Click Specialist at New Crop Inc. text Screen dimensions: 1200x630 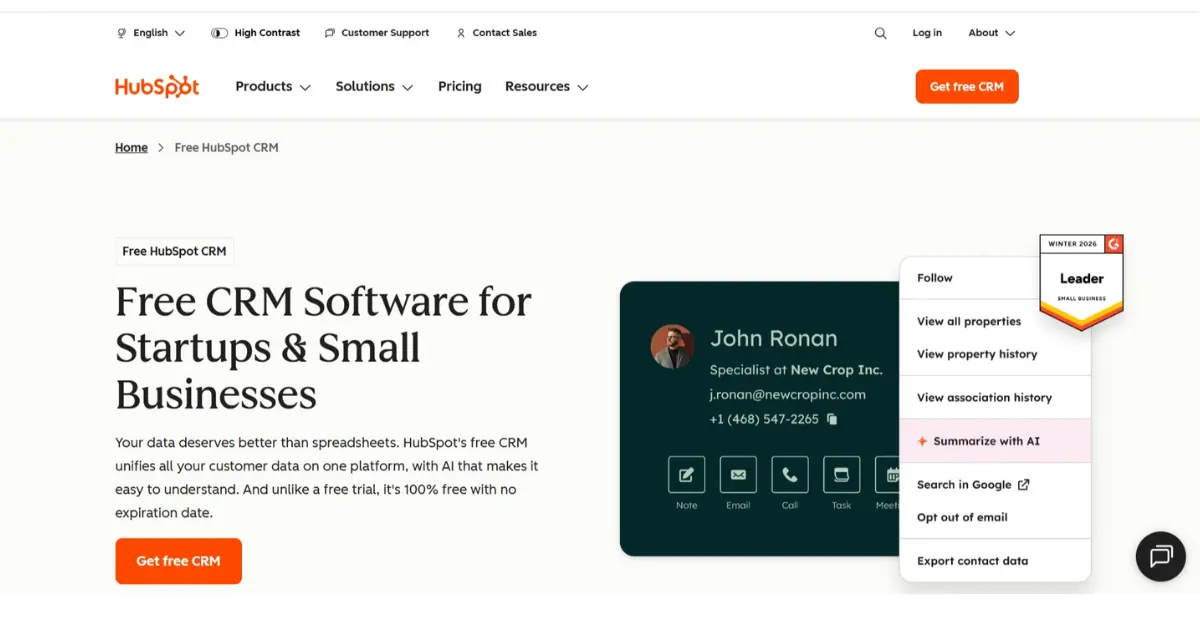tap(796, 370)
